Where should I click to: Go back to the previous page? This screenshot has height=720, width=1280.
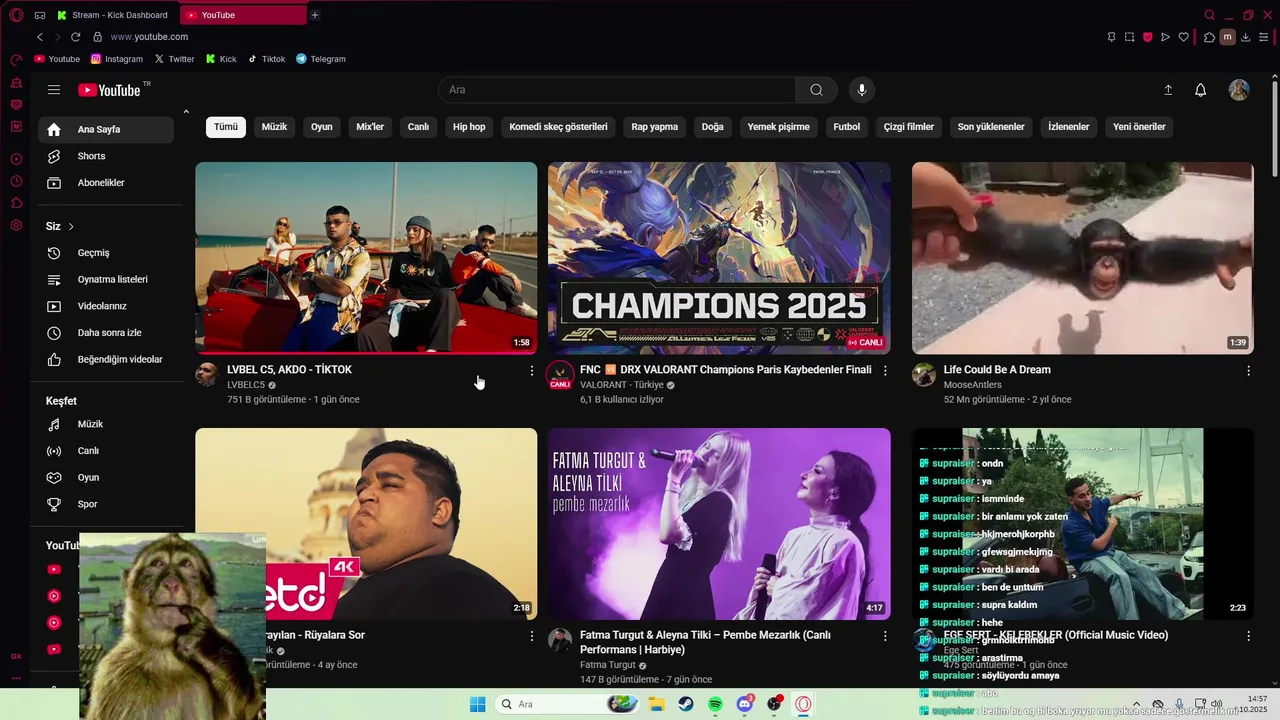[40, 37]
